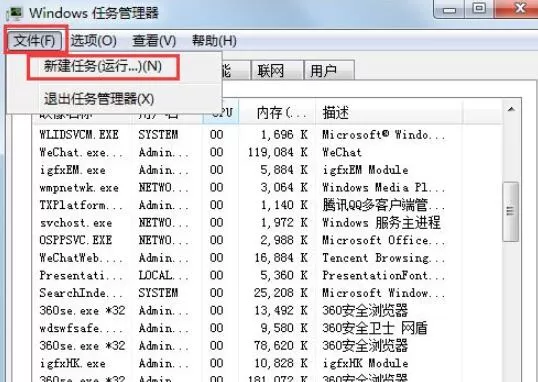Image resolution: width=538 pixels, height=382 pixels.
Task: Click the 10,828 K memory value
Action: 281,363
